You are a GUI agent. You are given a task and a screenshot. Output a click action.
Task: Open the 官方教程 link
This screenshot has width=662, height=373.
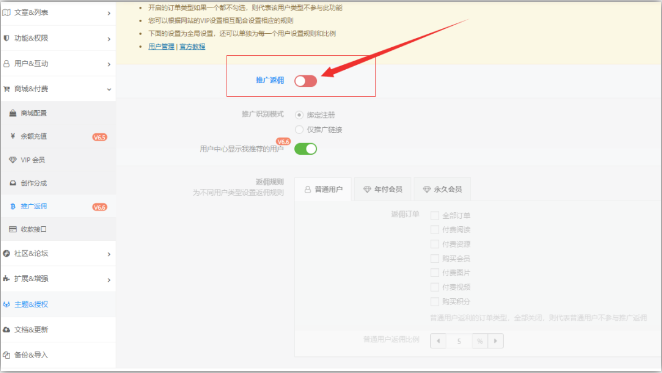[192, 46]
